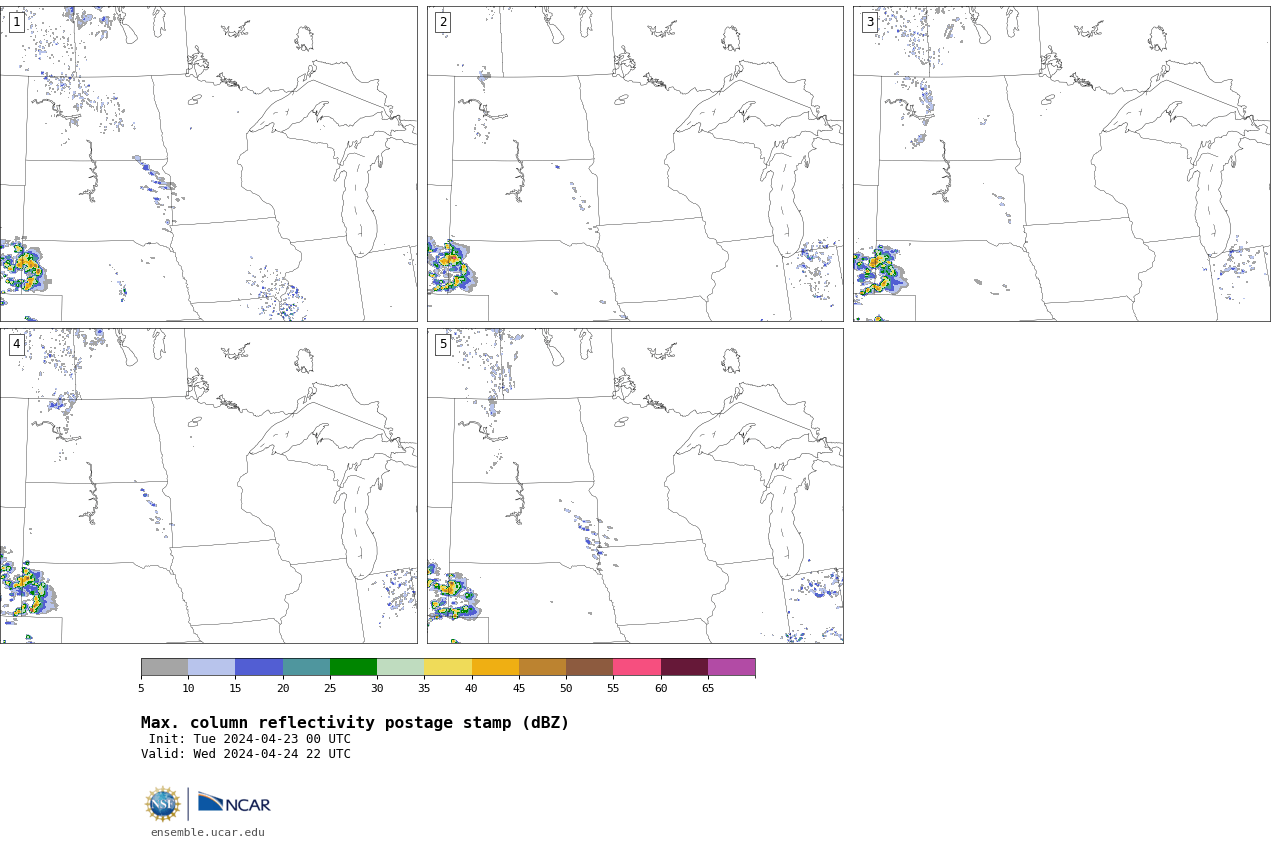Select the orange 40-45 dBZ swatch
This screenshot has width=1280, height=844.
coord(495,667)
